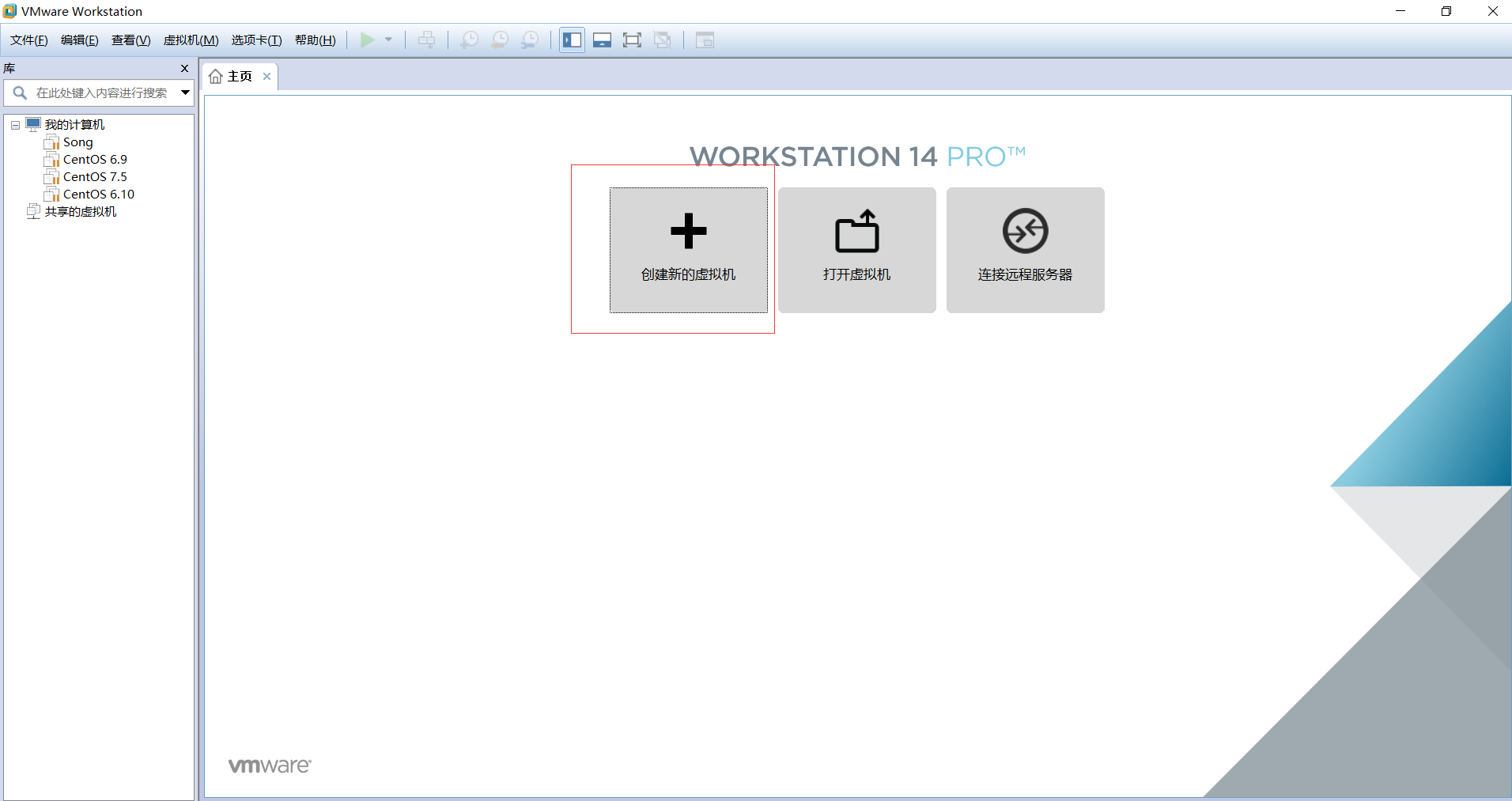This screenshot has width=1512, height=801.
Task: Click the 我的计算机 monitor icon
Action: [33, 125]
